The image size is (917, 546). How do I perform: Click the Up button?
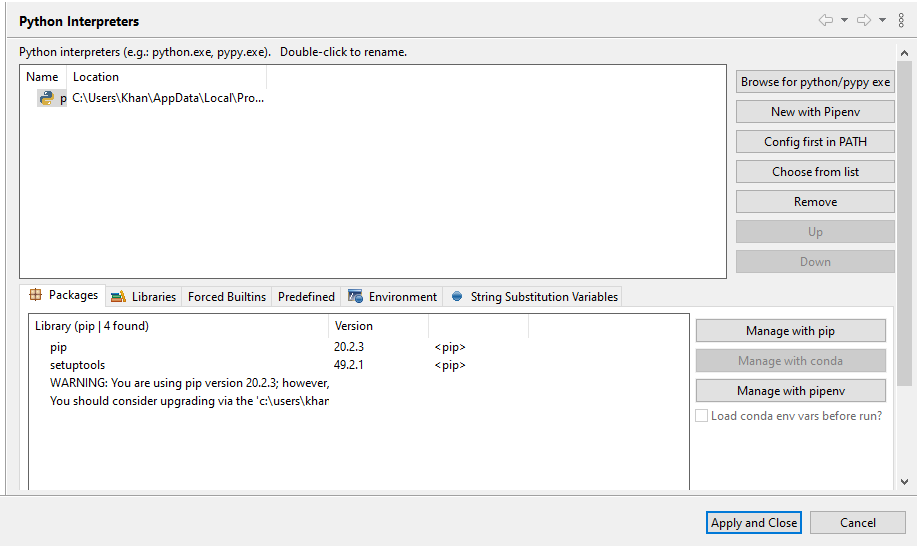pyautogui.click(x=815, y=231)
